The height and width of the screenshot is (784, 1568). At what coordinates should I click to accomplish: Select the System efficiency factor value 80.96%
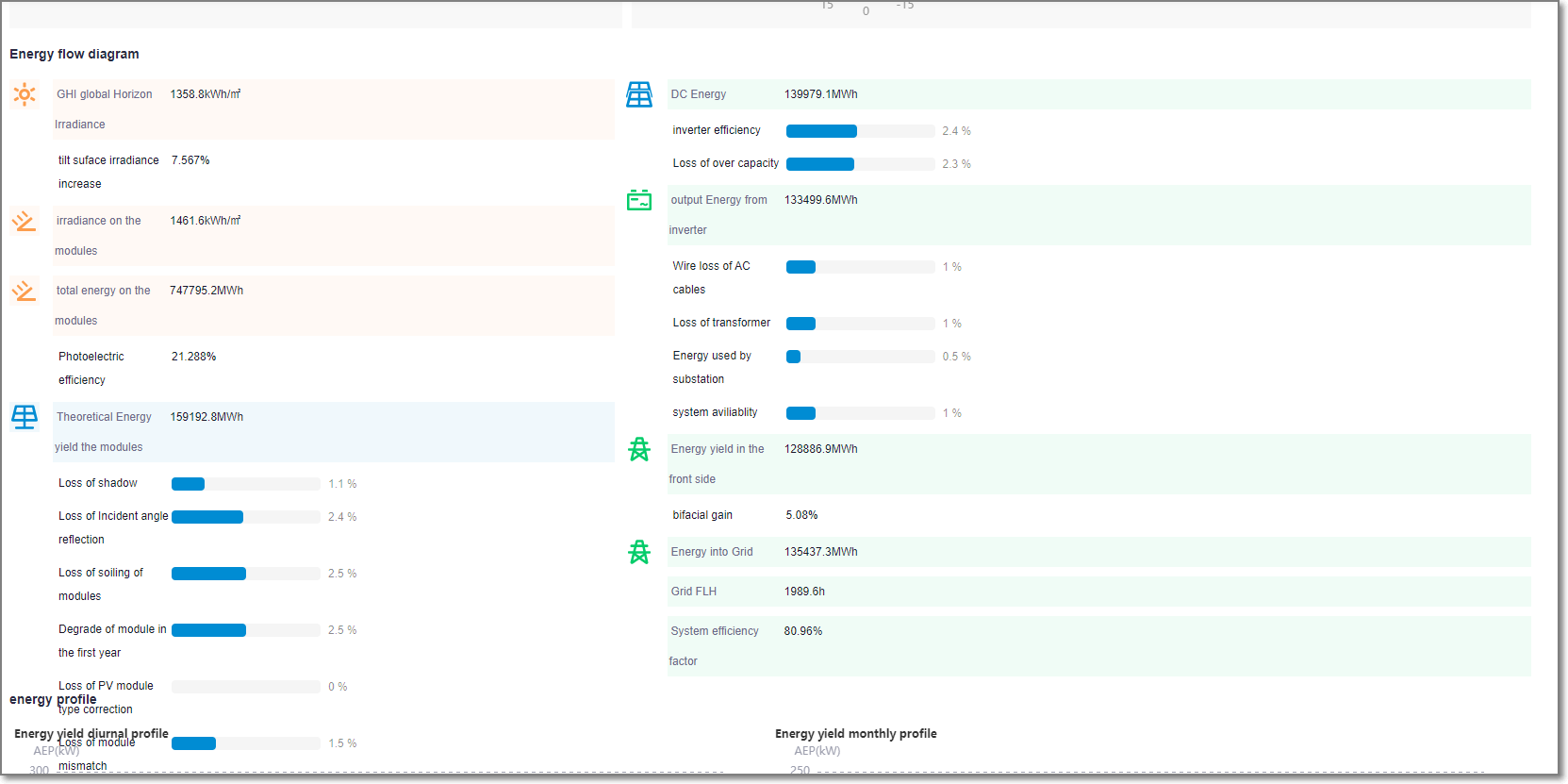803,631
